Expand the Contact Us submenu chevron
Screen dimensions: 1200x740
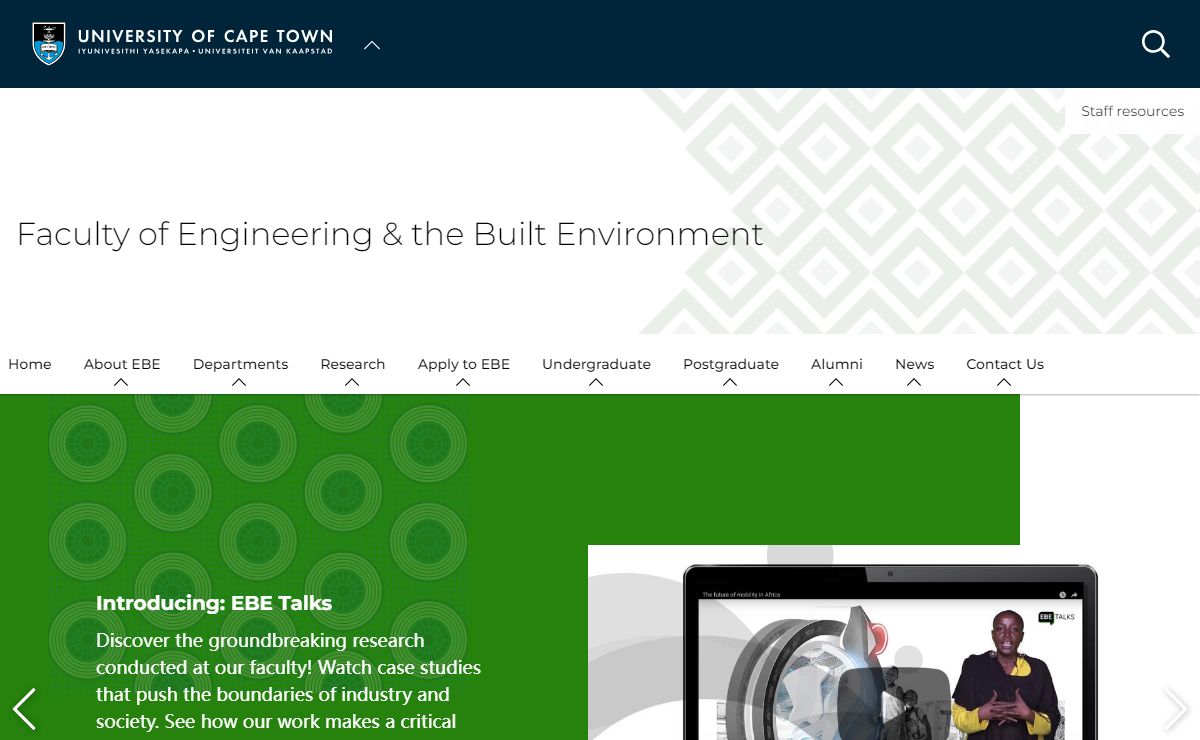tap(1004, 382)
